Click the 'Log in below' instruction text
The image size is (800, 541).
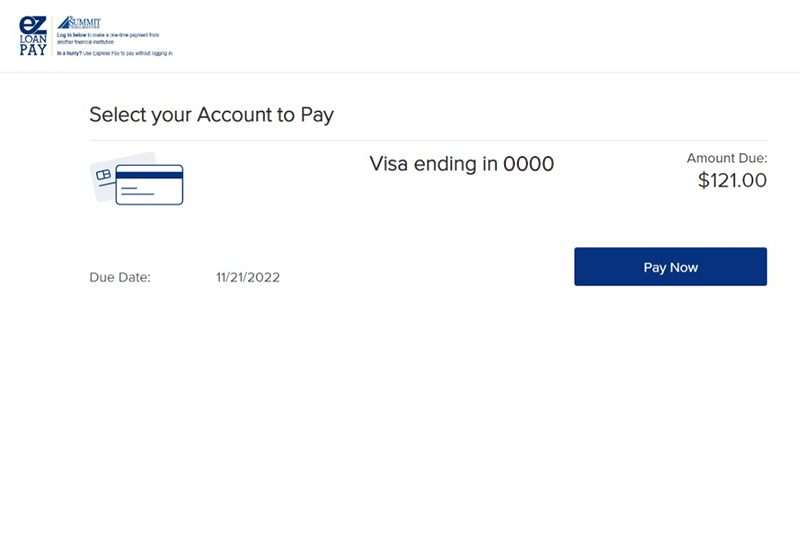point(108,38)
